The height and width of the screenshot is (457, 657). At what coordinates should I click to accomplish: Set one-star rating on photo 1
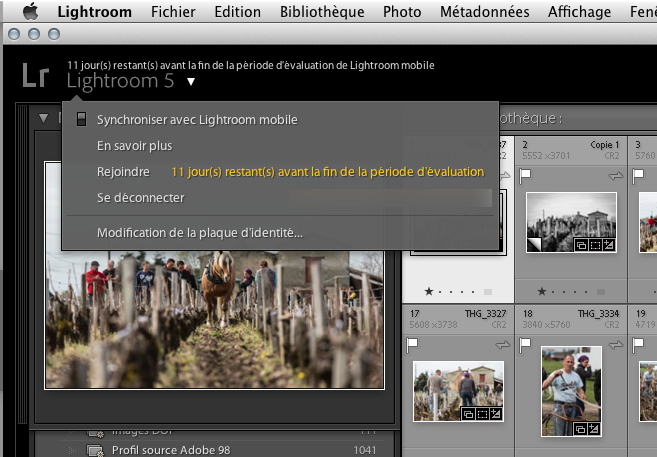pos(429,291)
